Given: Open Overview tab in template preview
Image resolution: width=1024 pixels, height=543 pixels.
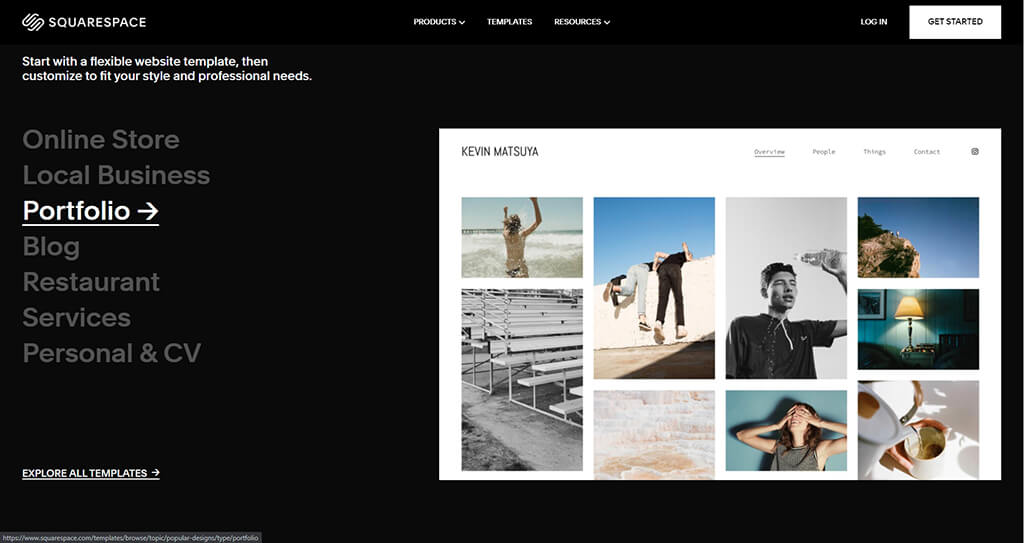Looking at the screenshot, I should [x=769, y=152].
